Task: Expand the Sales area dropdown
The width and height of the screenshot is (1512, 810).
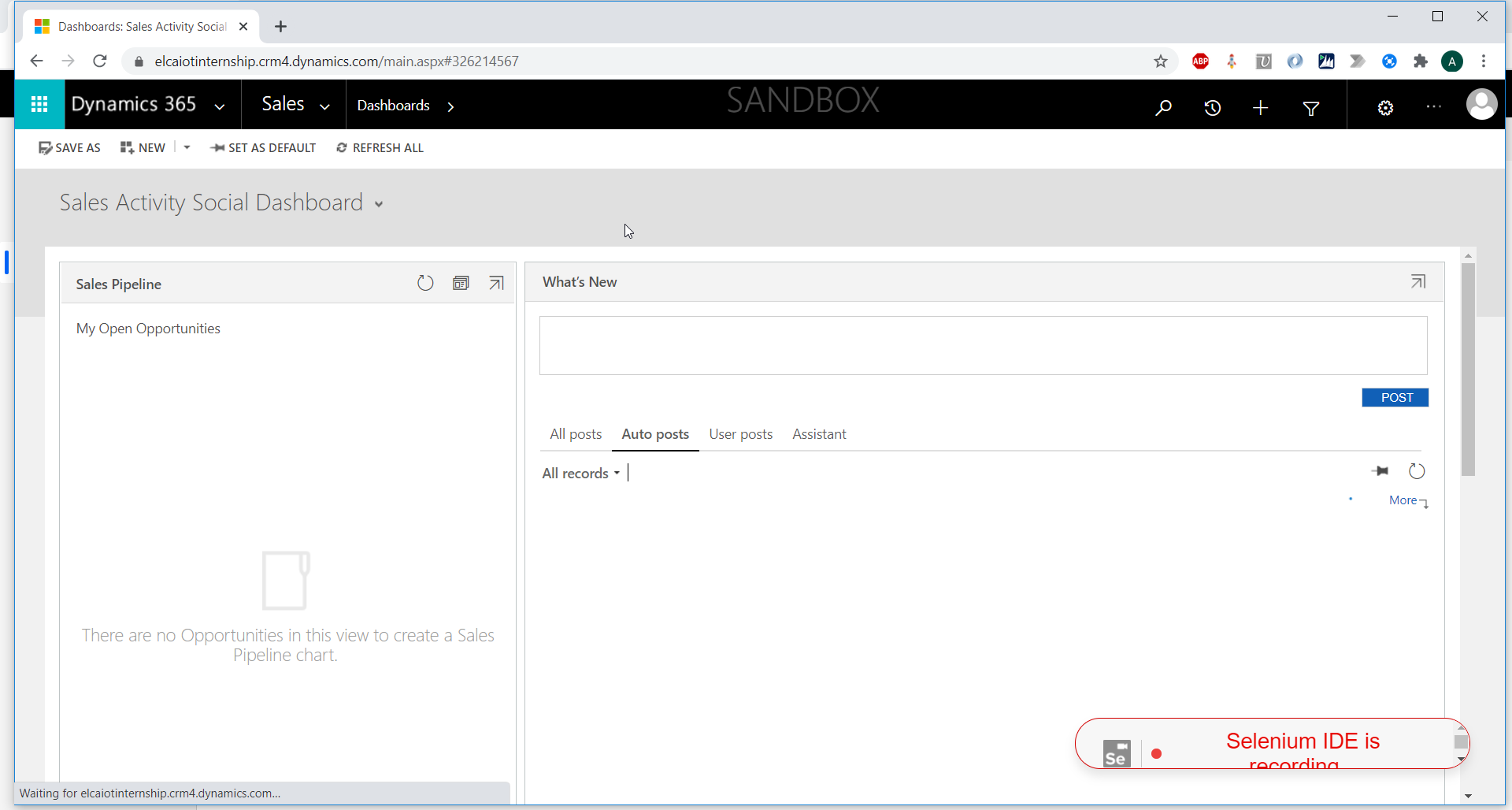Action: [324, 106]
